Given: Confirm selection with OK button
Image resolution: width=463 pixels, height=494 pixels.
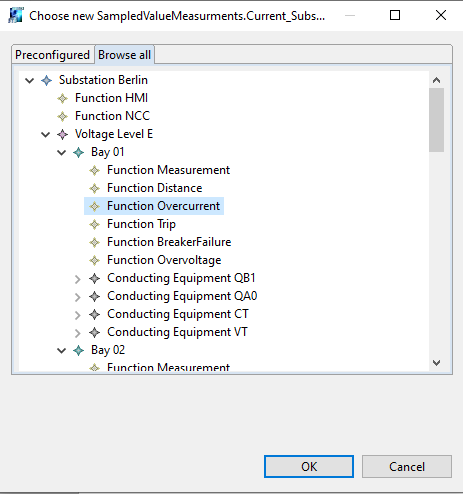Looking at the screenshot, I should 309,466.
